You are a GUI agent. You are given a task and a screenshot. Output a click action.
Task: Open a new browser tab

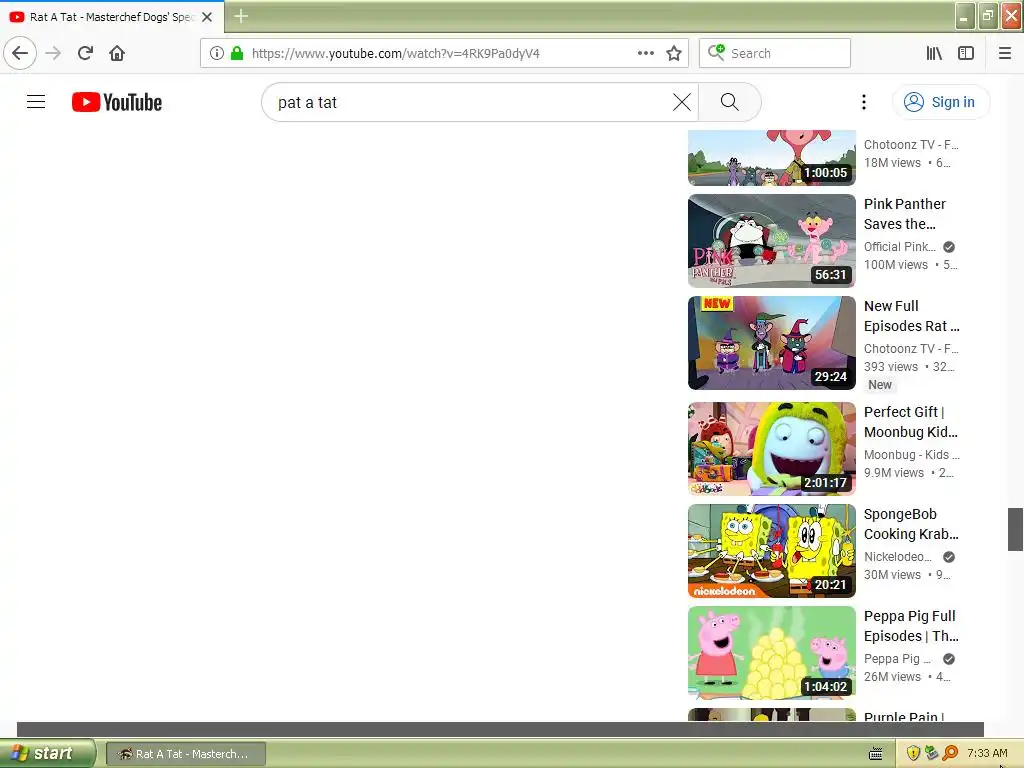pos(241,16)
